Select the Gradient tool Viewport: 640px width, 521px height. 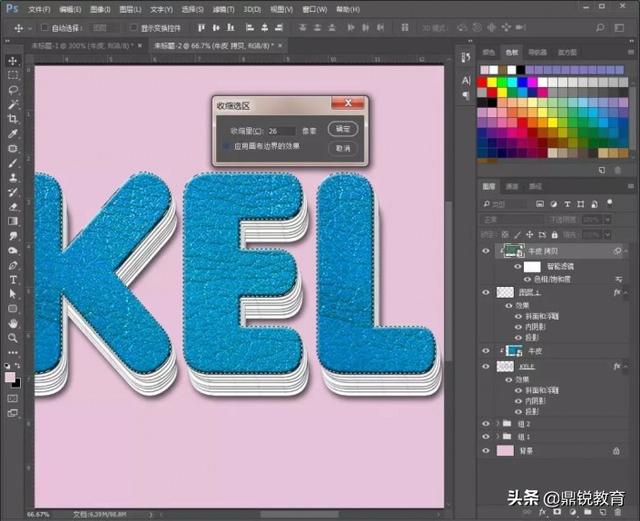coord(13,221)
